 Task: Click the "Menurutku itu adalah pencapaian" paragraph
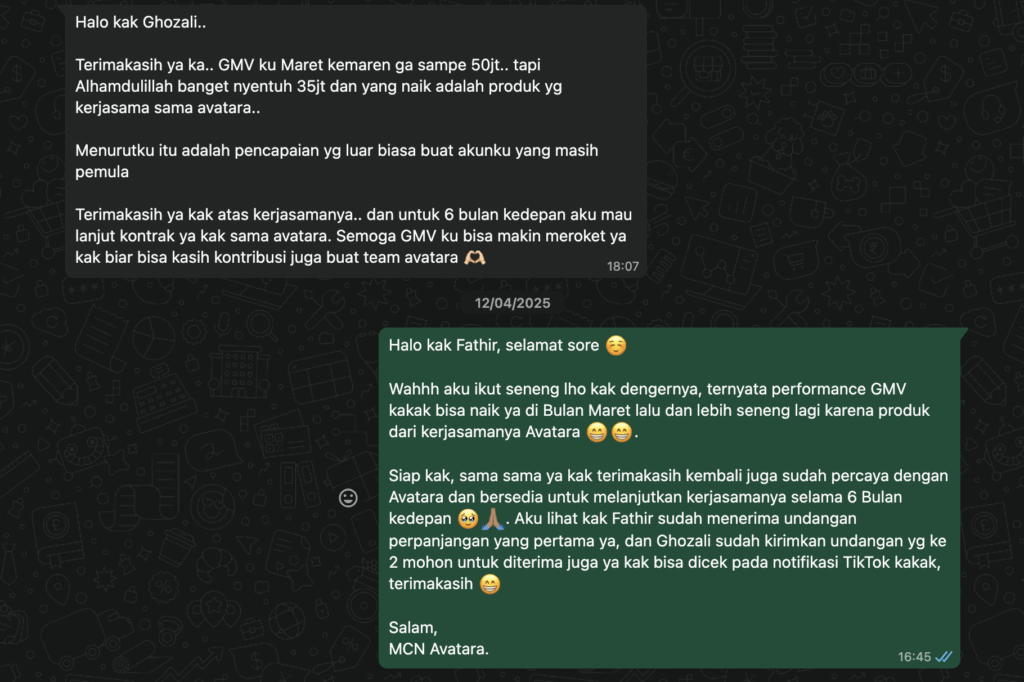pyautogui.click(x=336, y=161)
